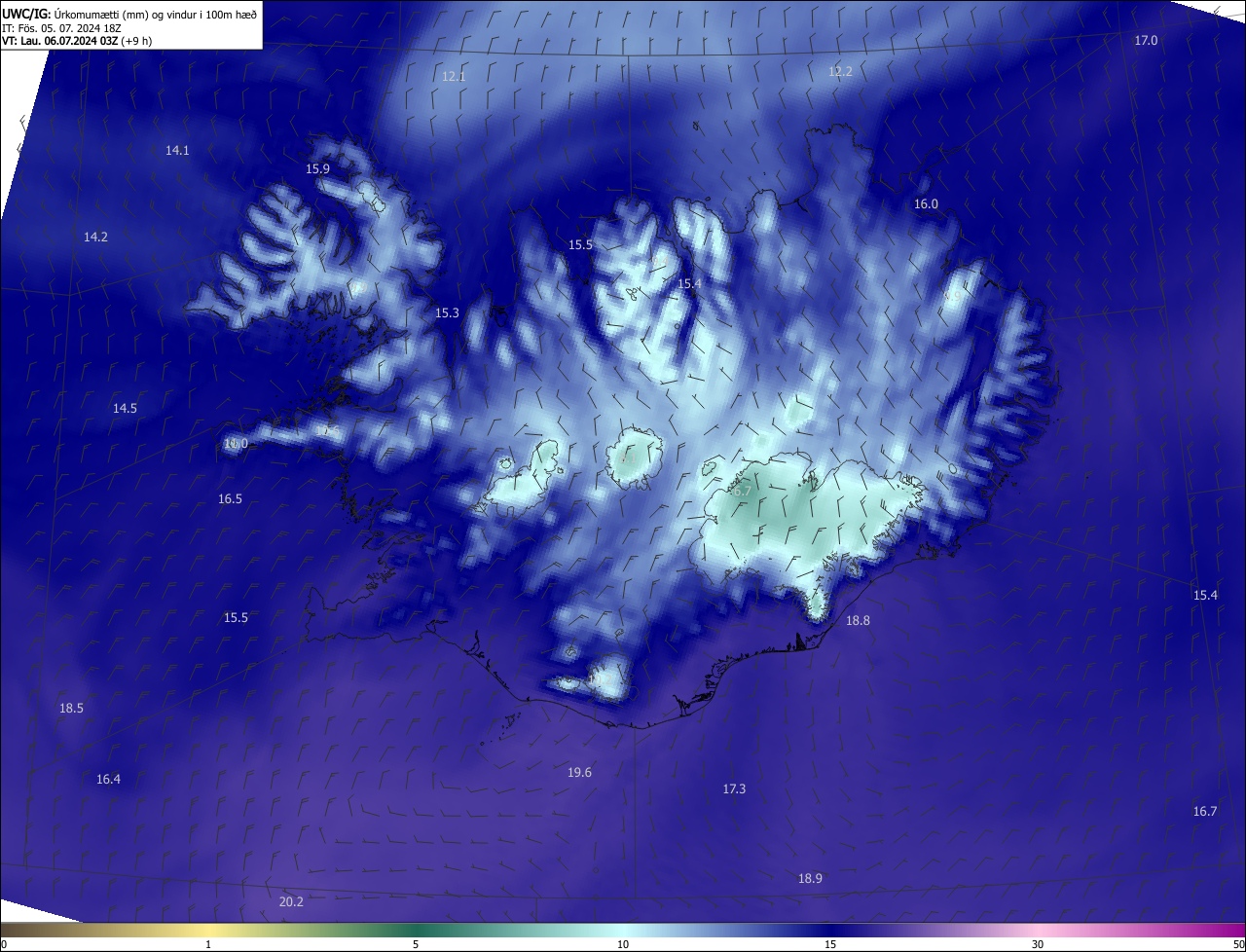Click the 5.7 value on the glacier

click(742, 491)
